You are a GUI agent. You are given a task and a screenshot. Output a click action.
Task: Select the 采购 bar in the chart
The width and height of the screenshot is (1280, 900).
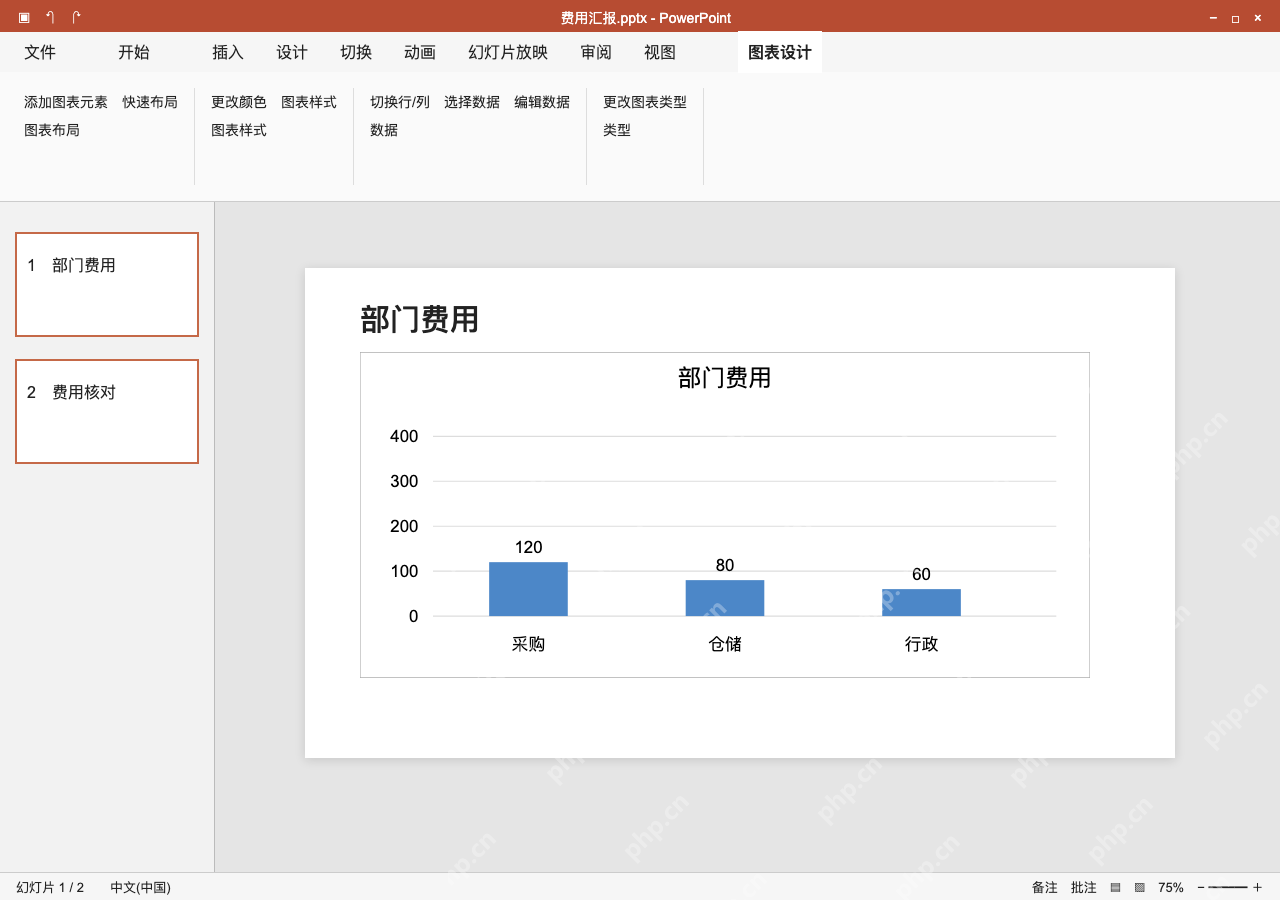tap(528, 589)
